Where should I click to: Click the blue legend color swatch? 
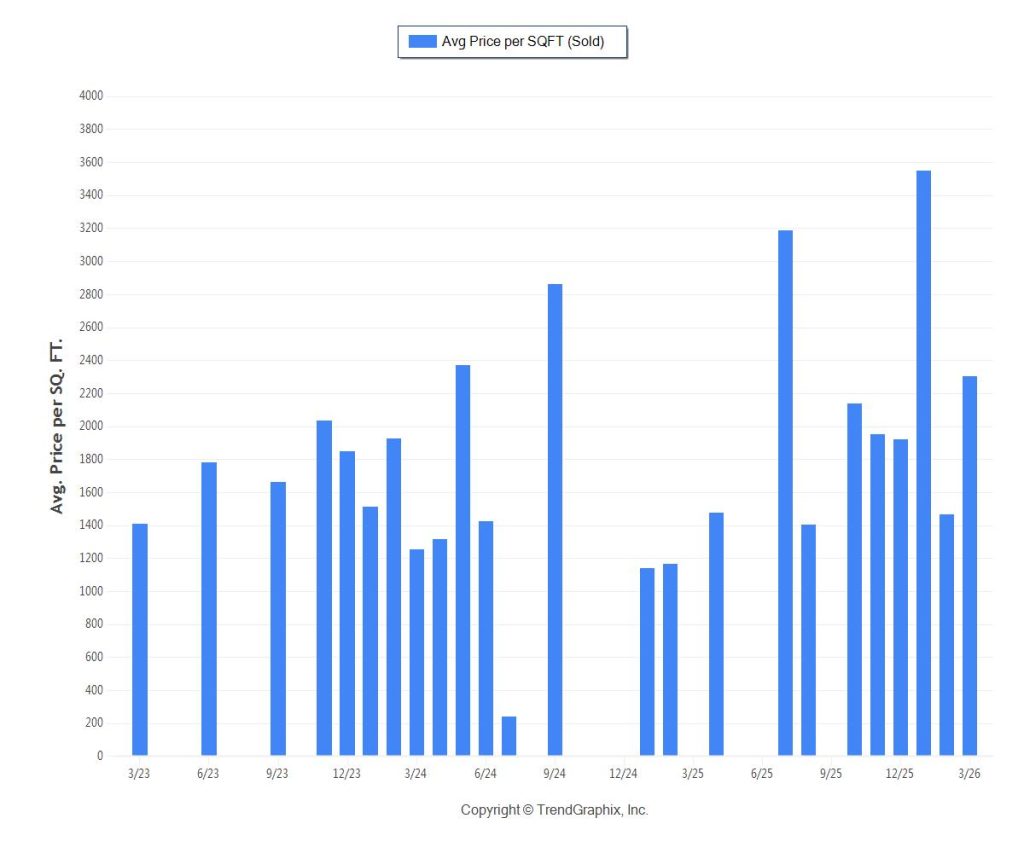click(x=422, y=41)
